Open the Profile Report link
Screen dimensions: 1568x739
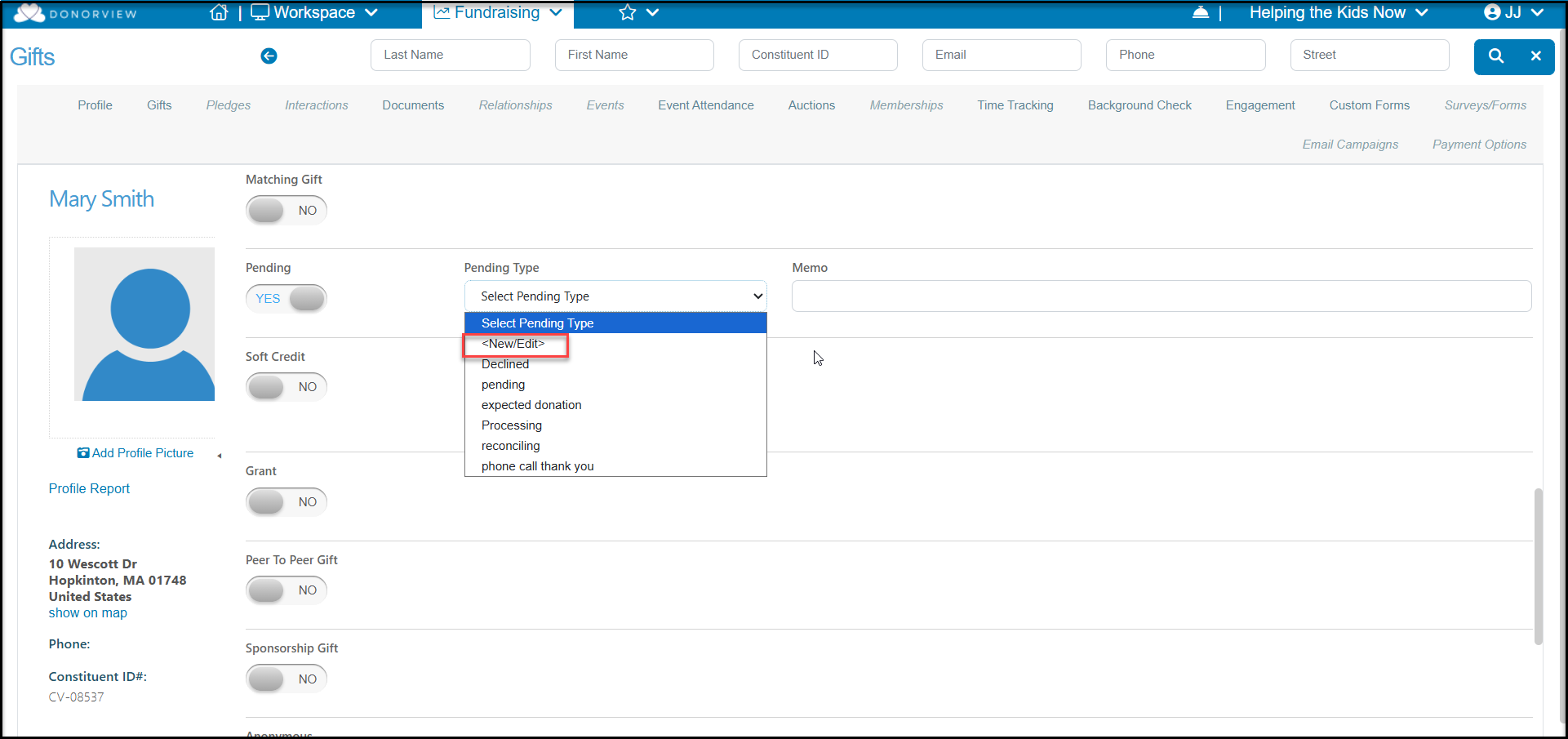click(x=89, y=488)
